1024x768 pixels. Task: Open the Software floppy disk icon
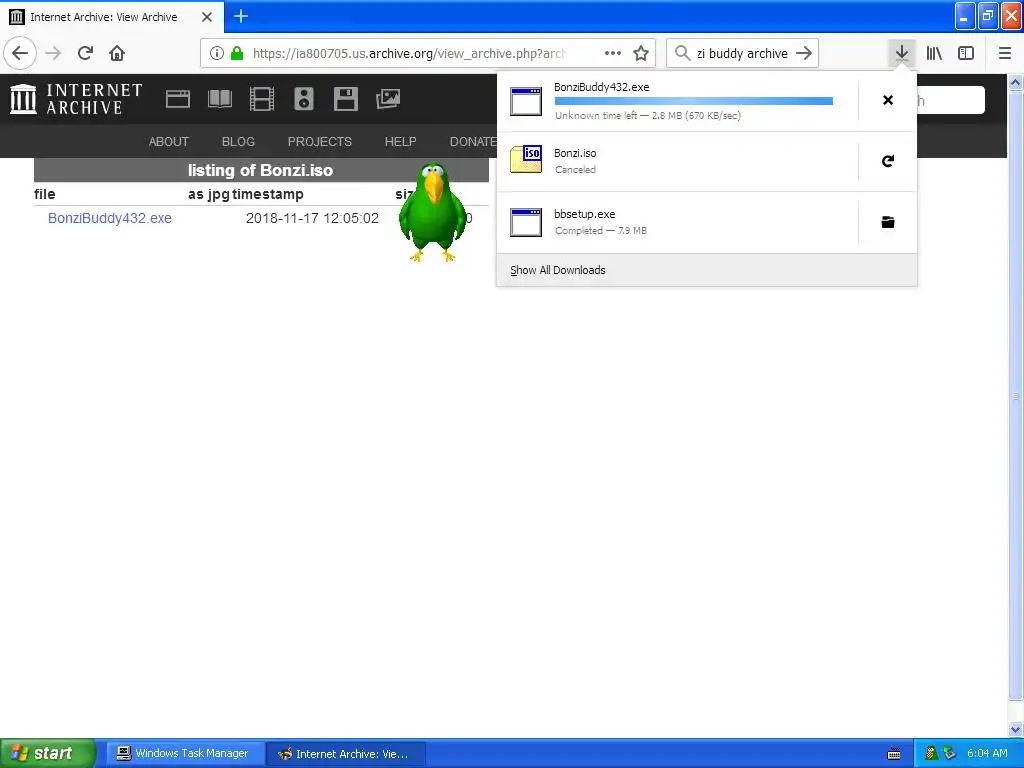point(345,99)
